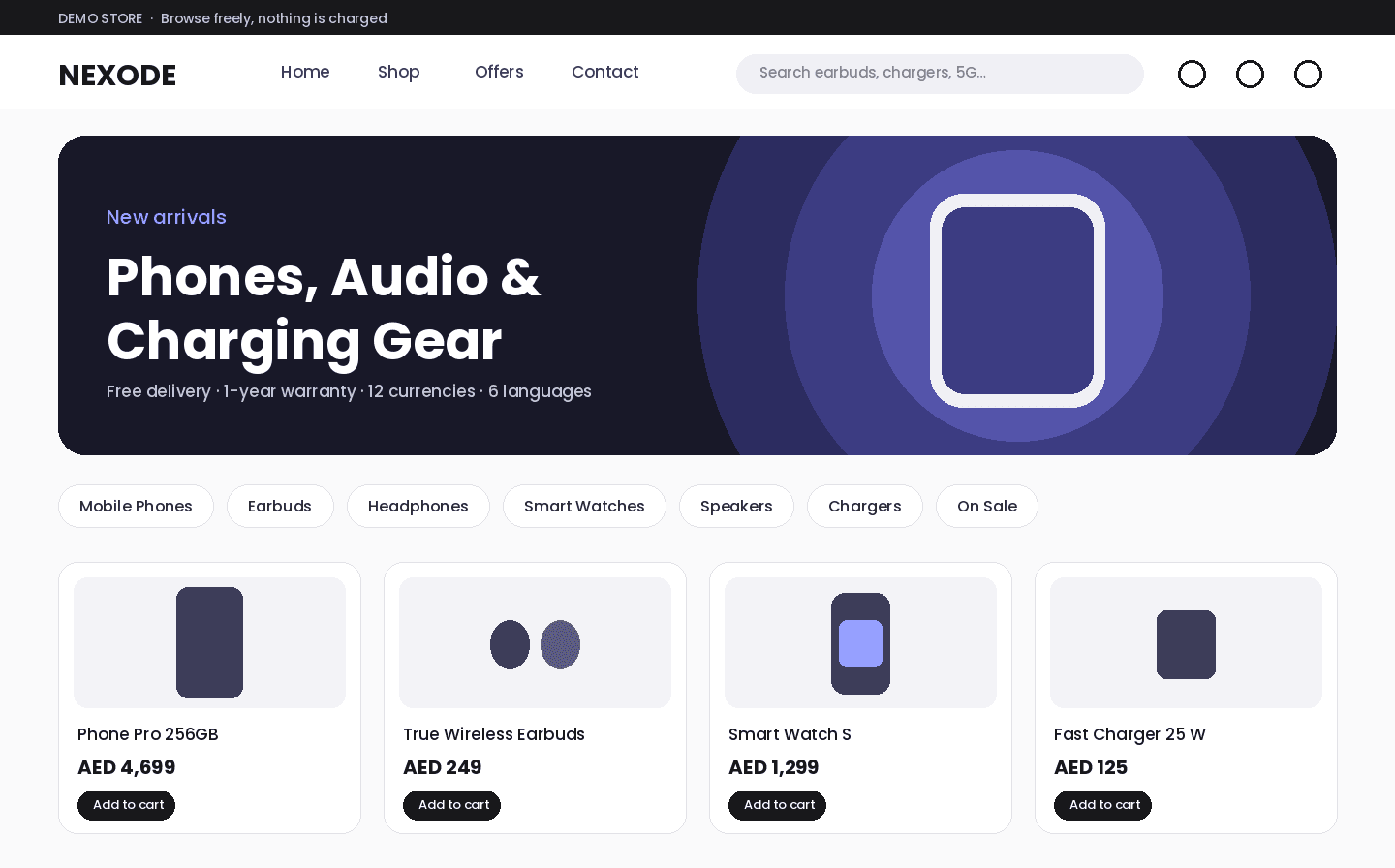Add Fast Charger 25 W to cart

click(1102, 805)
